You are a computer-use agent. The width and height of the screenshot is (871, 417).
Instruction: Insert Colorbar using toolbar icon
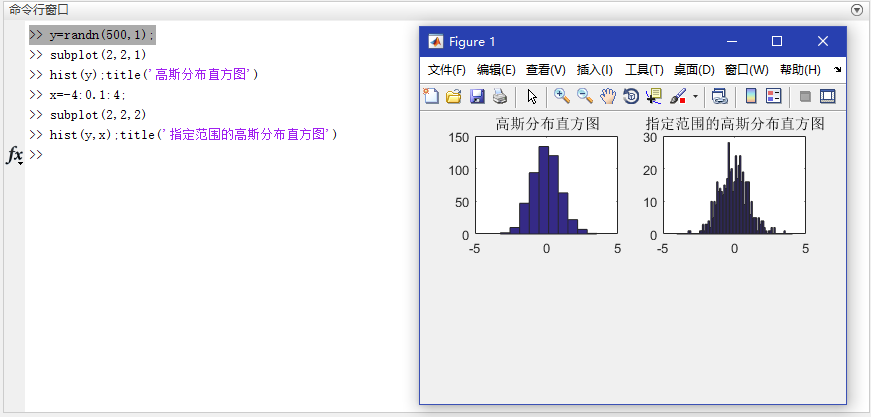tap(750, 97)
